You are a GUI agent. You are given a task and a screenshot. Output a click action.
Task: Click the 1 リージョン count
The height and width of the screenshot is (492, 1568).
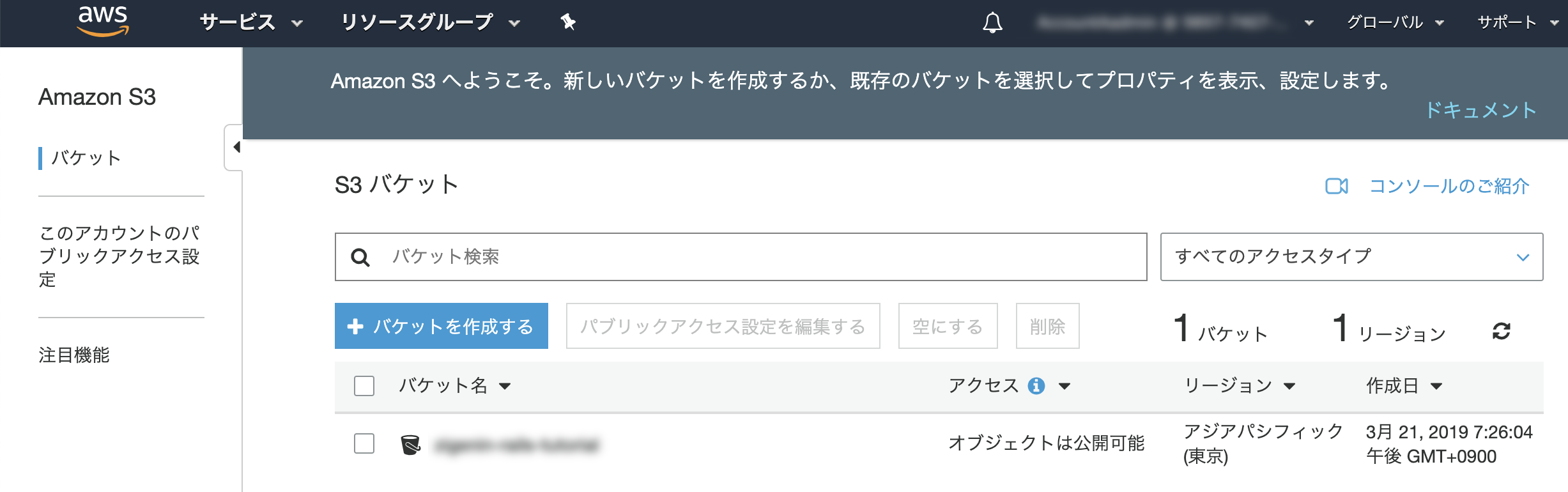tap(1390, 328)
